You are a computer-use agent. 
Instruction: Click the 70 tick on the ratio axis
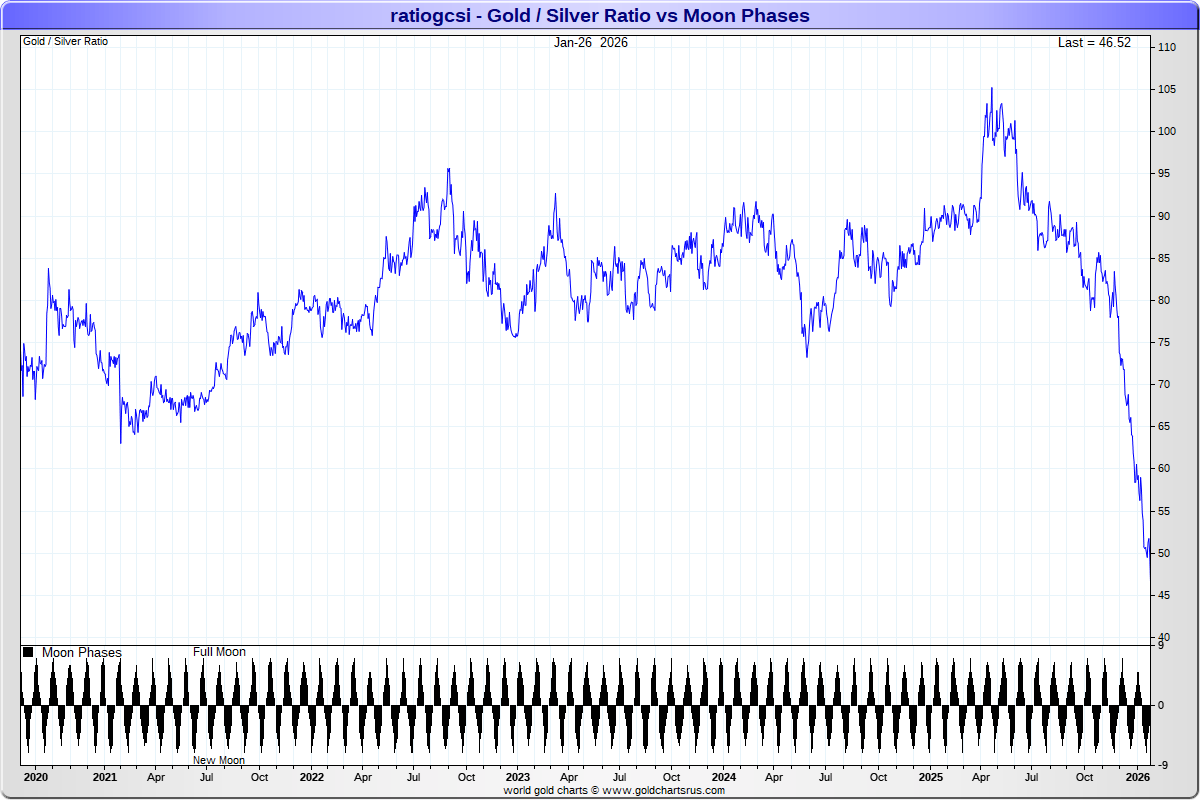pos(1164,384)
